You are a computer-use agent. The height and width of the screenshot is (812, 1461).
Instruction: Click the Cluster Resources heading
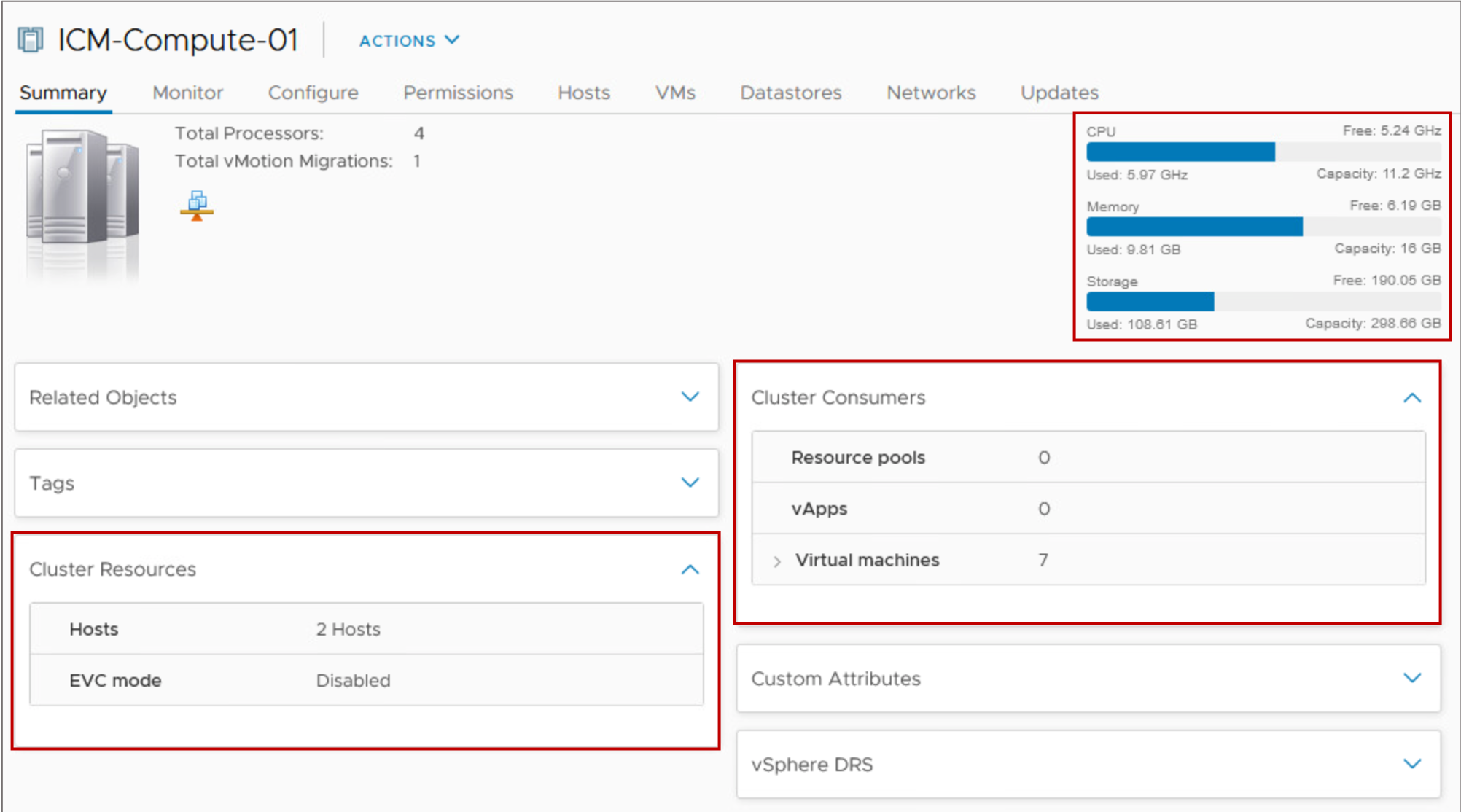pos(112,569)
